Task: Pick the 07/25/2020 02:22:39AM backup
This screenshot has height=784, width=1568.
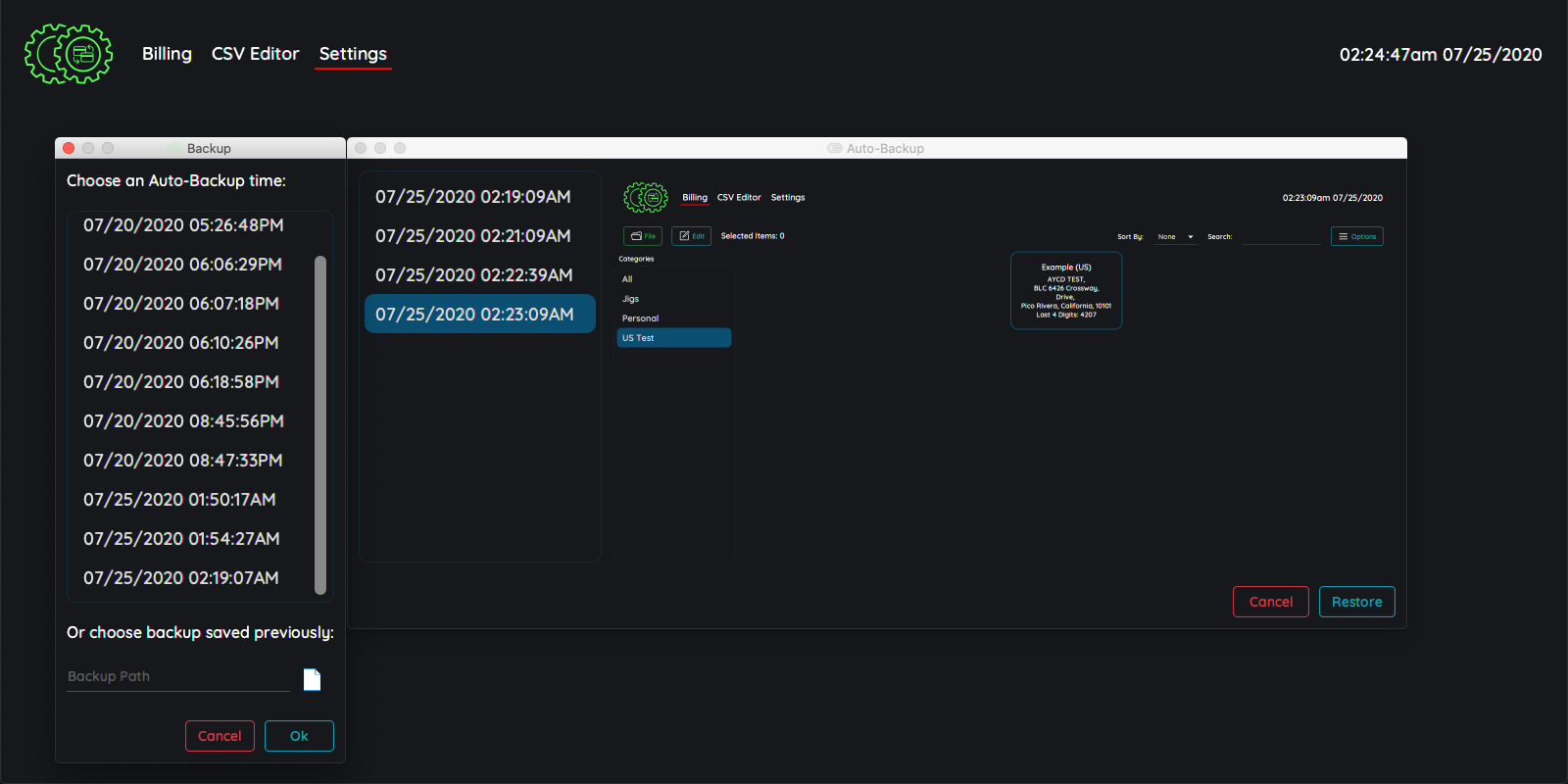Action: [473, 275]
